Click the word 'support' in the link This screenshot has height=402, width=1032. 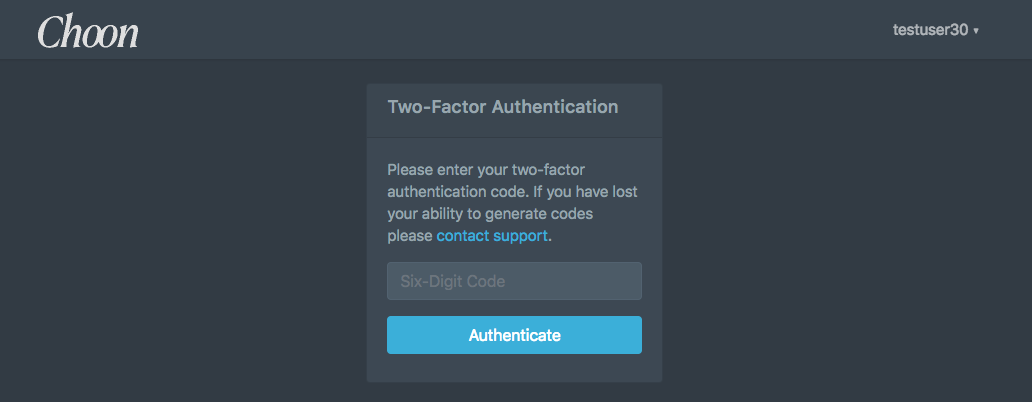point(520,236)
